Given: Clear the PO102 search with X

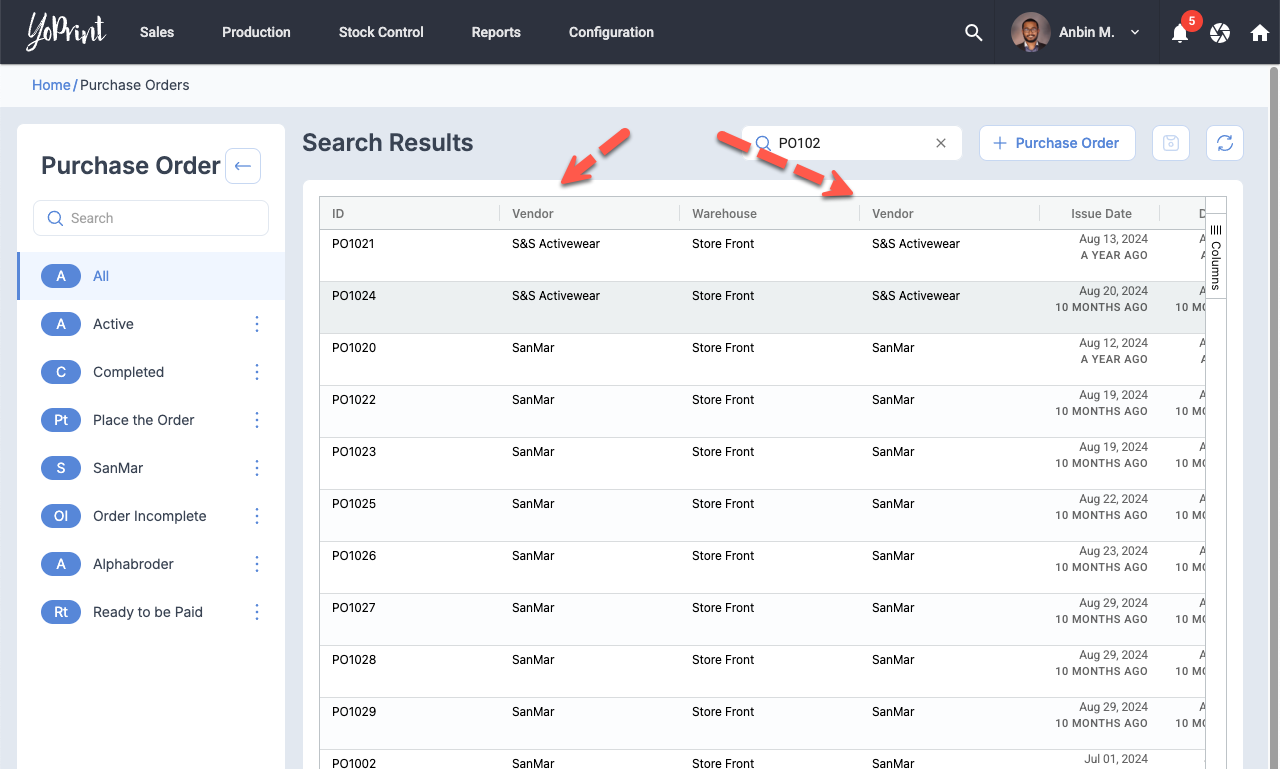Looking at the screenshot, I should pyautogui.click(x=940, y=143).
